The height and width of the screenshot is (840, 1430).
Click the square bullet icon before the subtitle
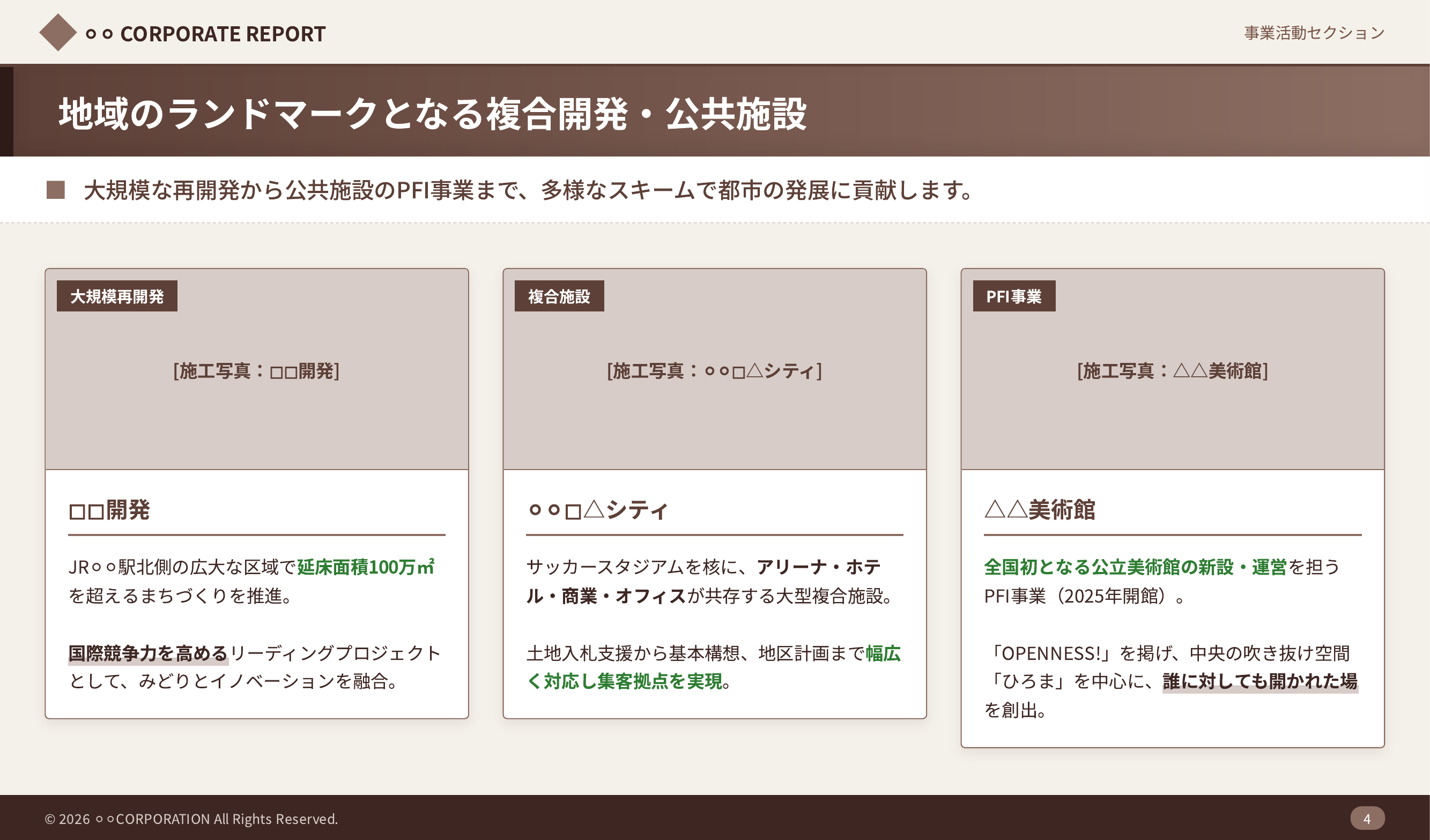56,190
